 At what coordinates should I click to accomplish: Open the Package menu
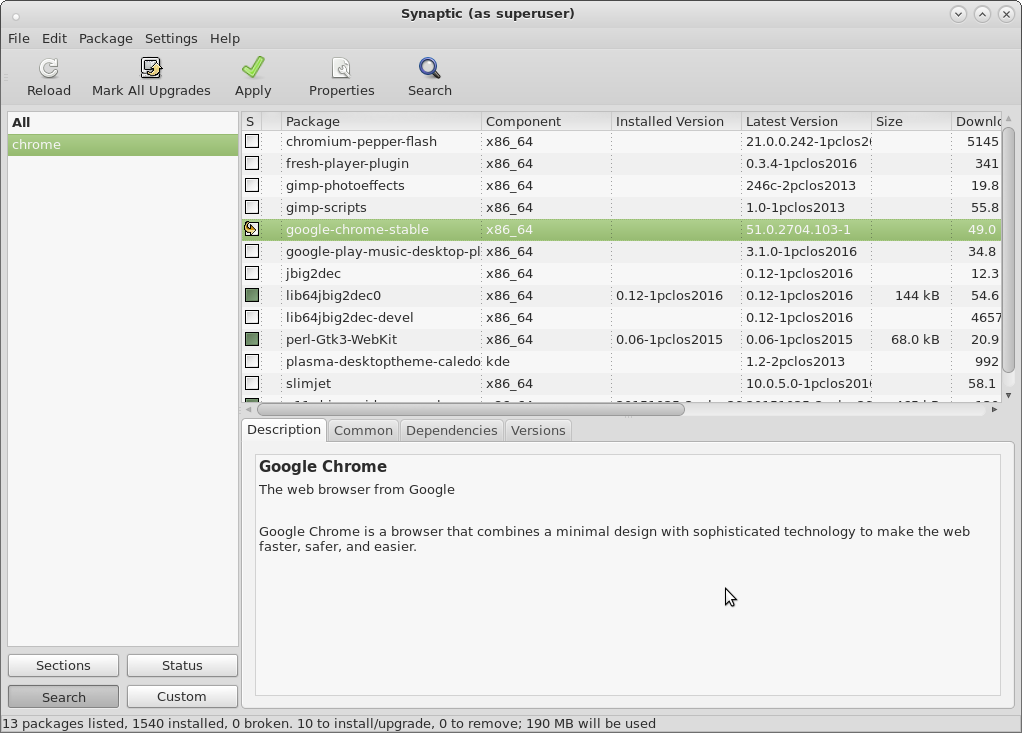click(105, 38)
